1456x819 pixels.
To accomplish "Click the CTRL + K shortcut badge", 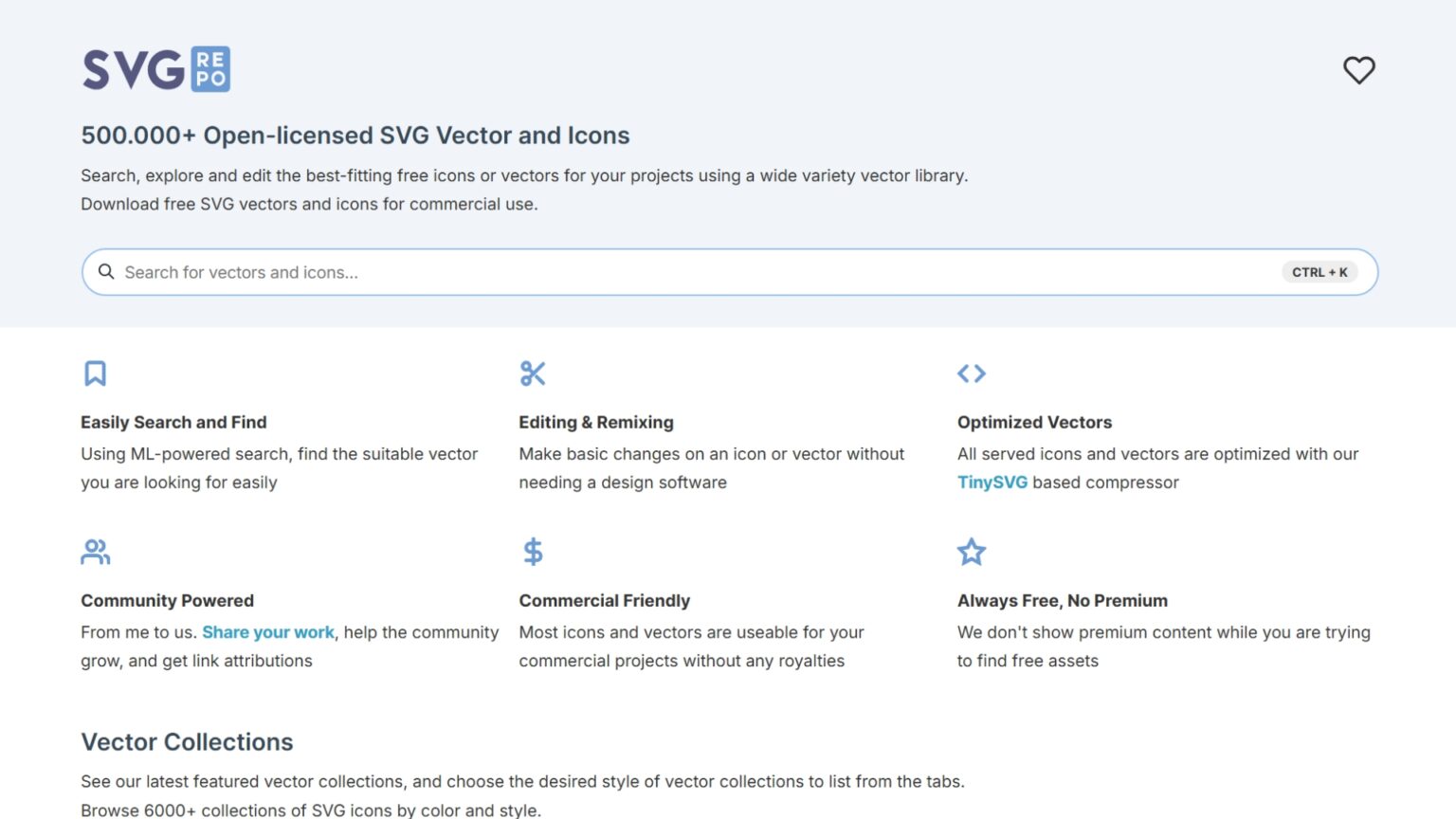I will (x=1319, y=272).
